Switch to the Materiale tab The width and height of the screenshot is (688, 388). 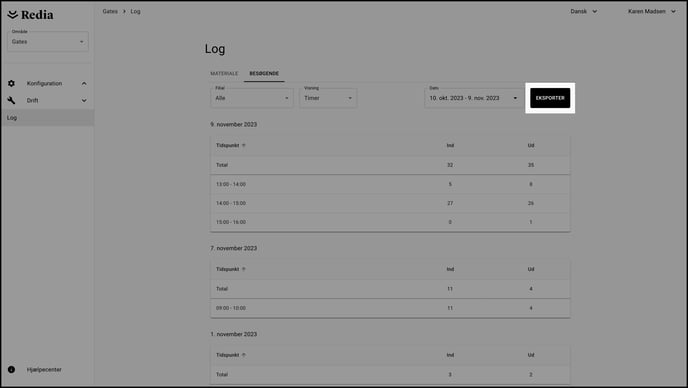224,73
